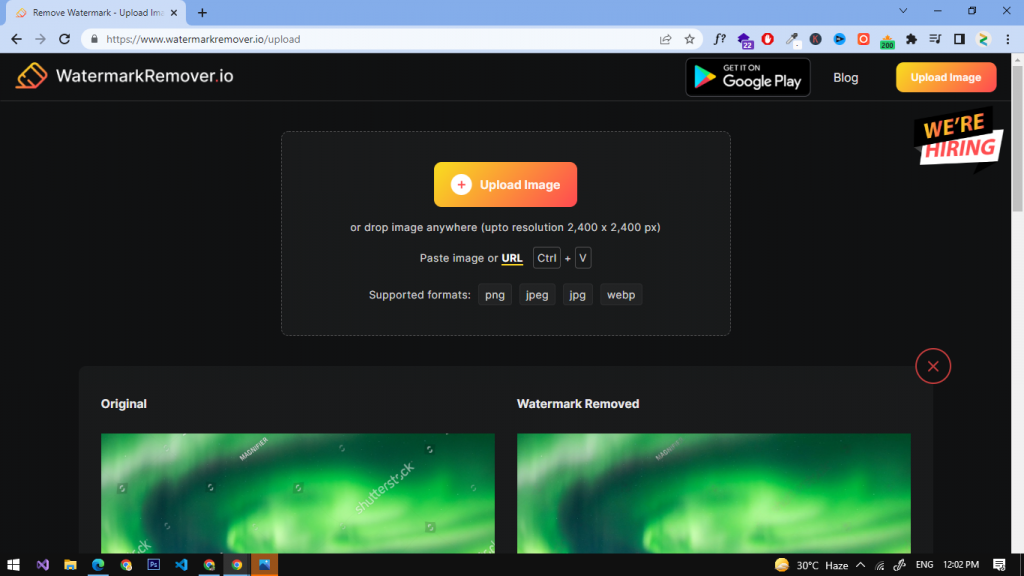Open File Explorer from the taskbar
The image size is (1024, 576).
click(x=71, y=565)
